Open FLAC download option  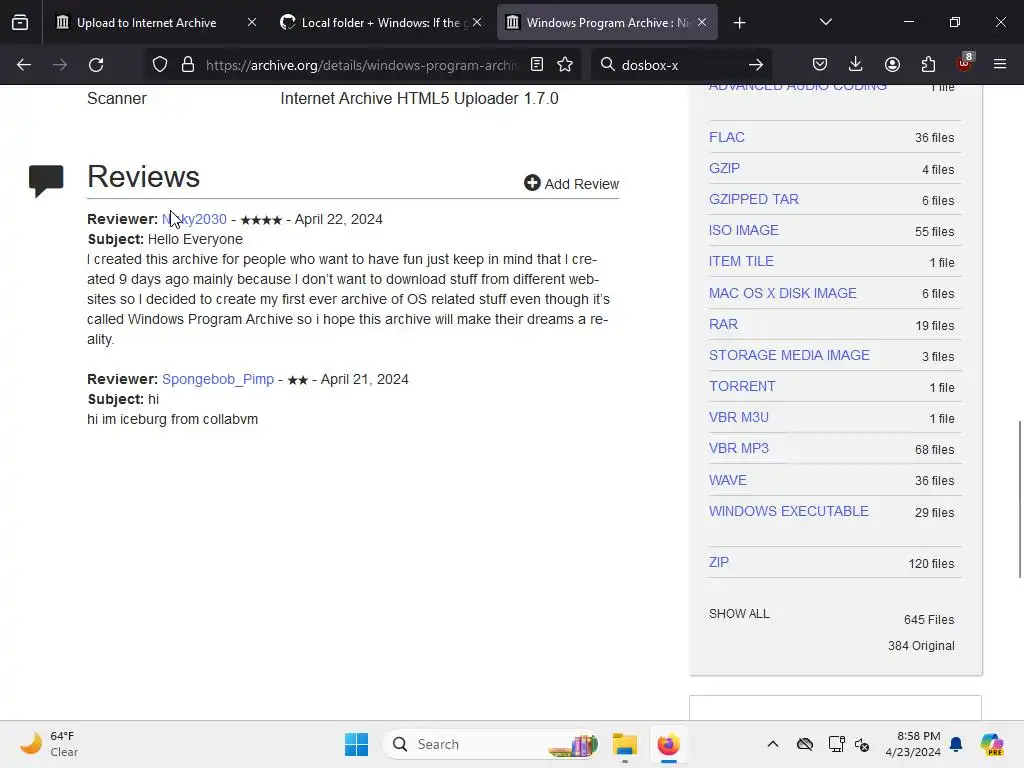[x=727, y=137]
